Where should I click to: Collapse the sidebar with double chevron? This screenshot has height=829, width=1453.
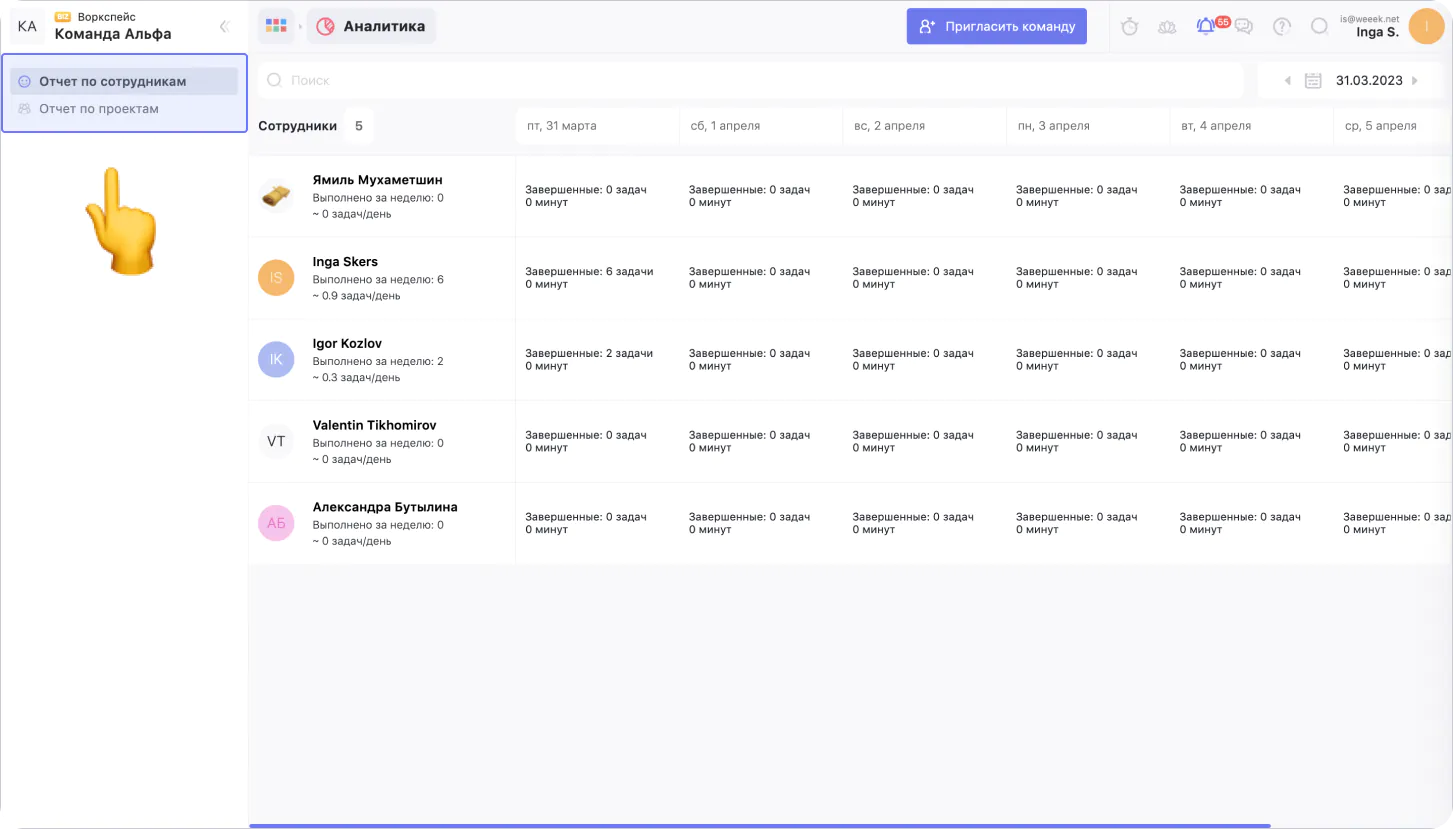225,27
